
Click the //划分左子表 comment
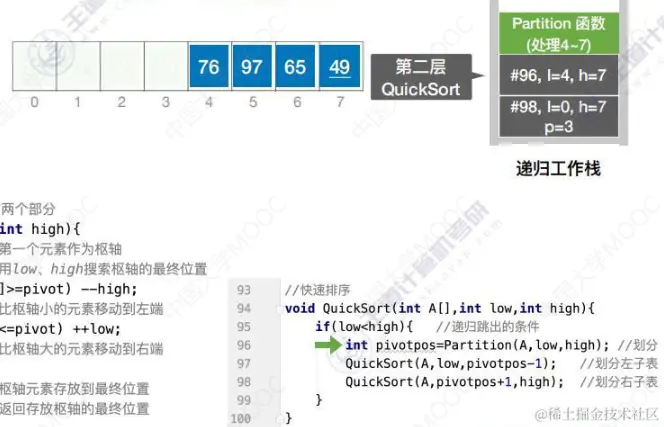[x=619, y=363]
